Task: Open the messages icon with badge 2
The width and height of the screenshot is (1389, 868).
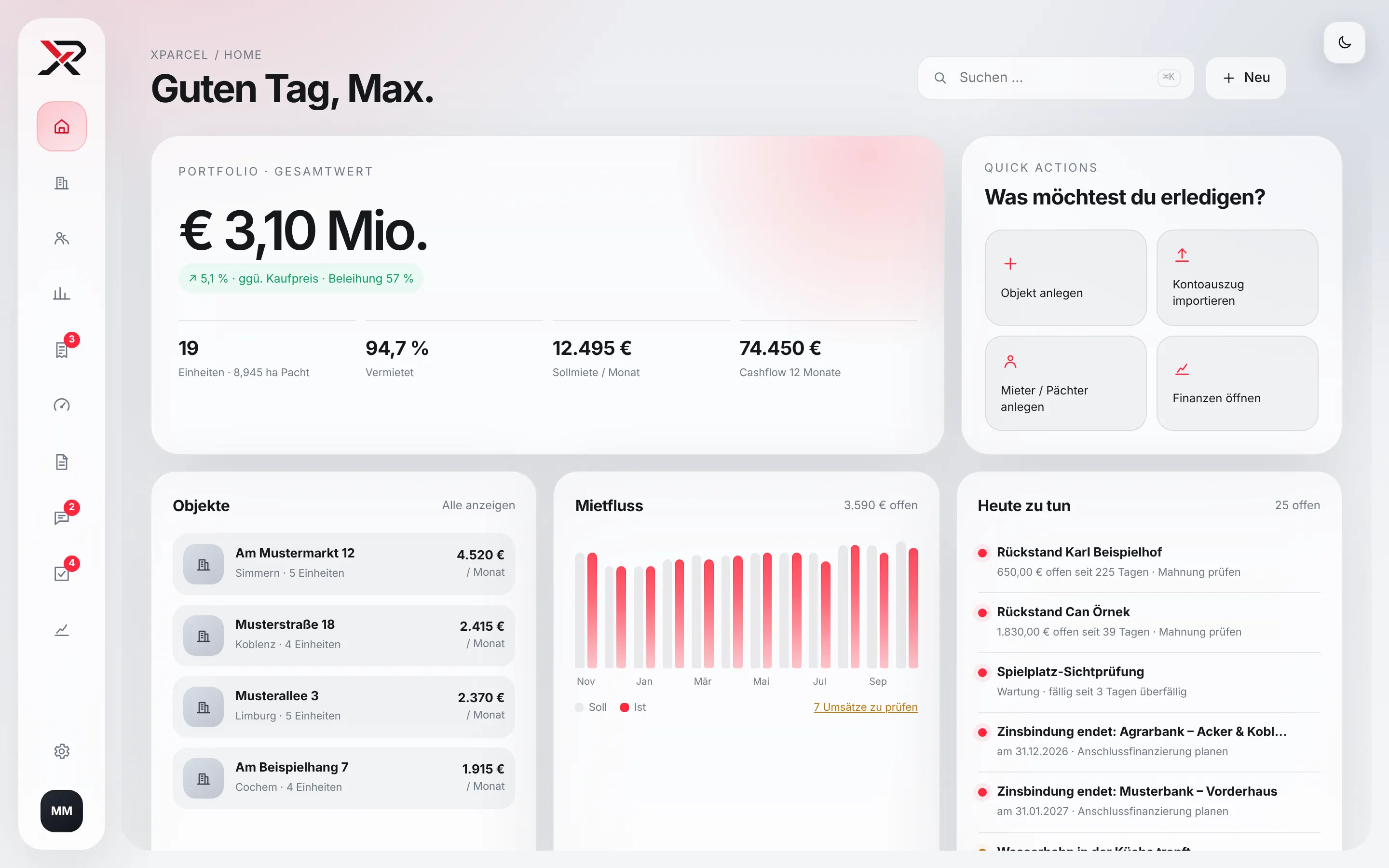Action: click(x=61, y=518)
